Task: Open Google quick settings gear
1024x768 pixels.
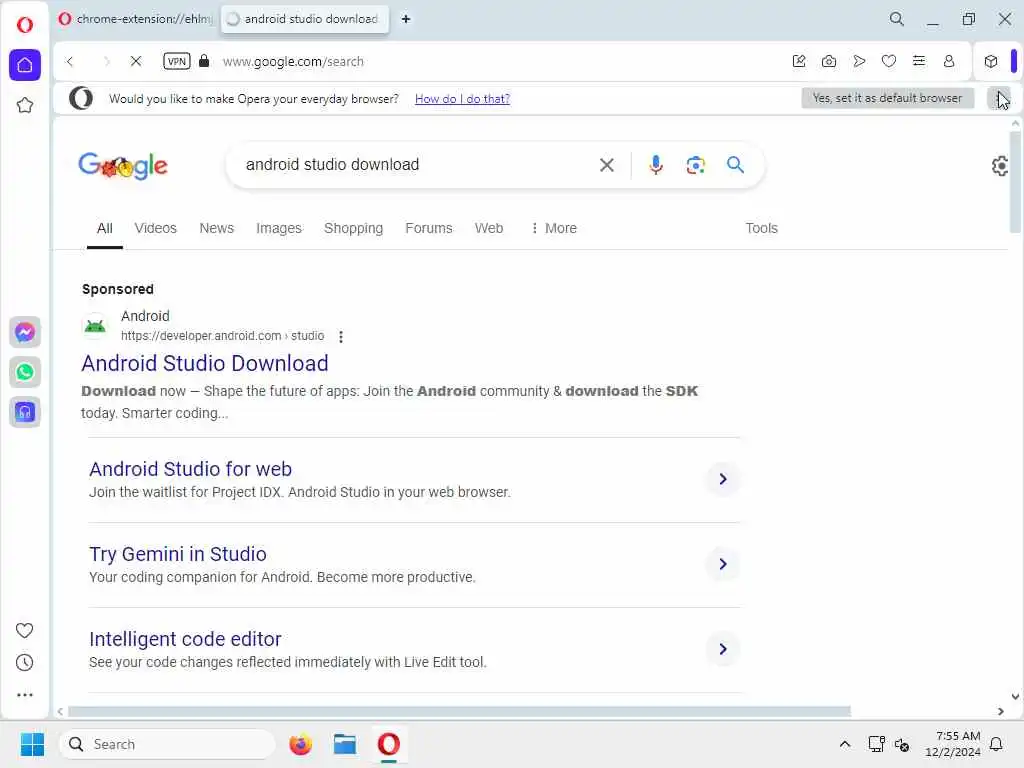Action: (x=1000, y=166)
